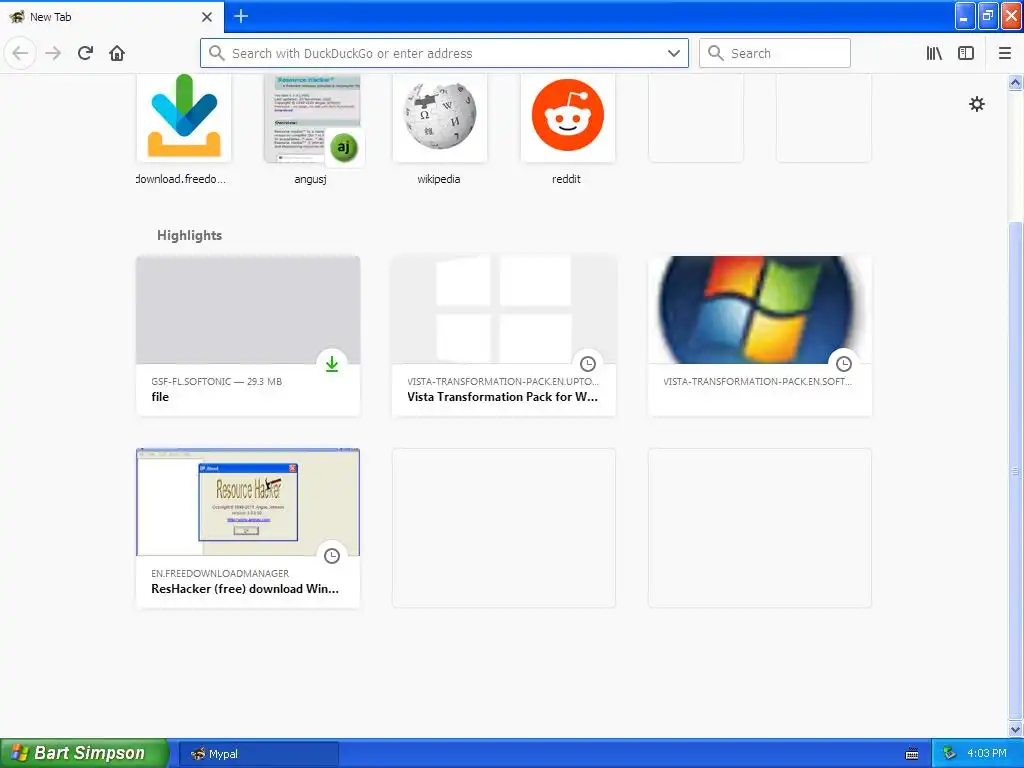Open the VISTA-TRANSFORMATION-PACK.EN.SOFT... highlight card
The height and width of the screenshot is (768, 1024).
click(760, 336)
